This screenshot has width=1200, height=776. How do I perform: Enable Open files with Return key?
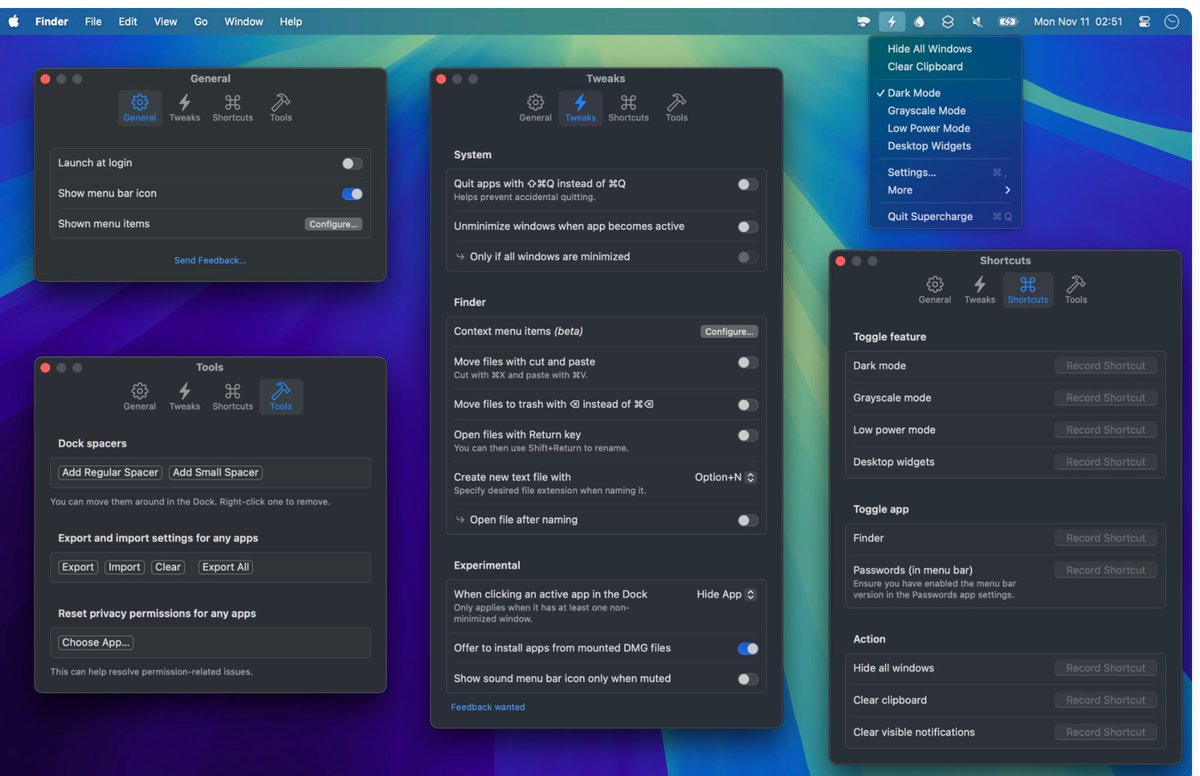coord(748,436)
